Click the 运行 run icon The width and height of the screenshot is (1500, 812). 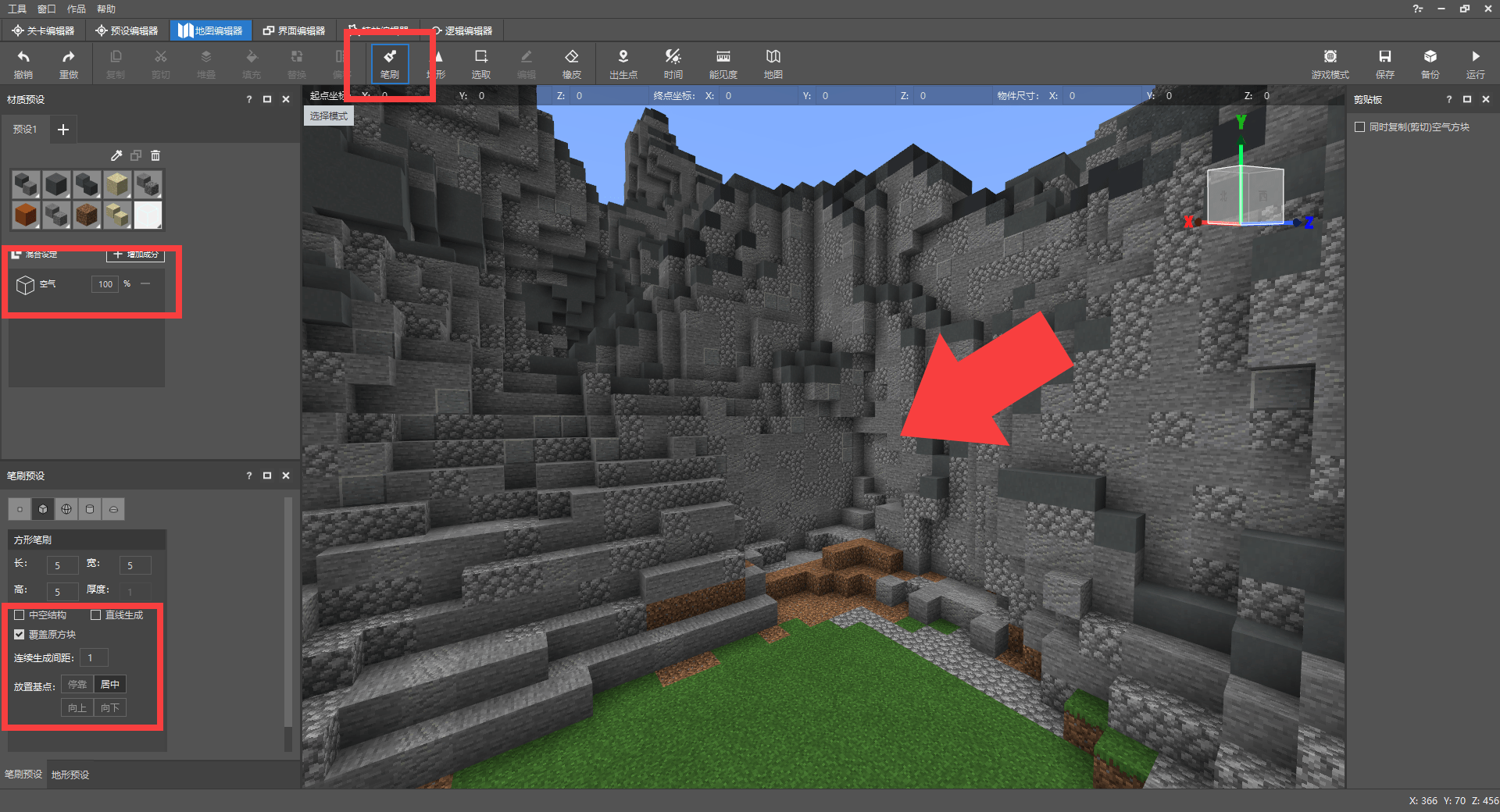click(x=1476, y=63)
